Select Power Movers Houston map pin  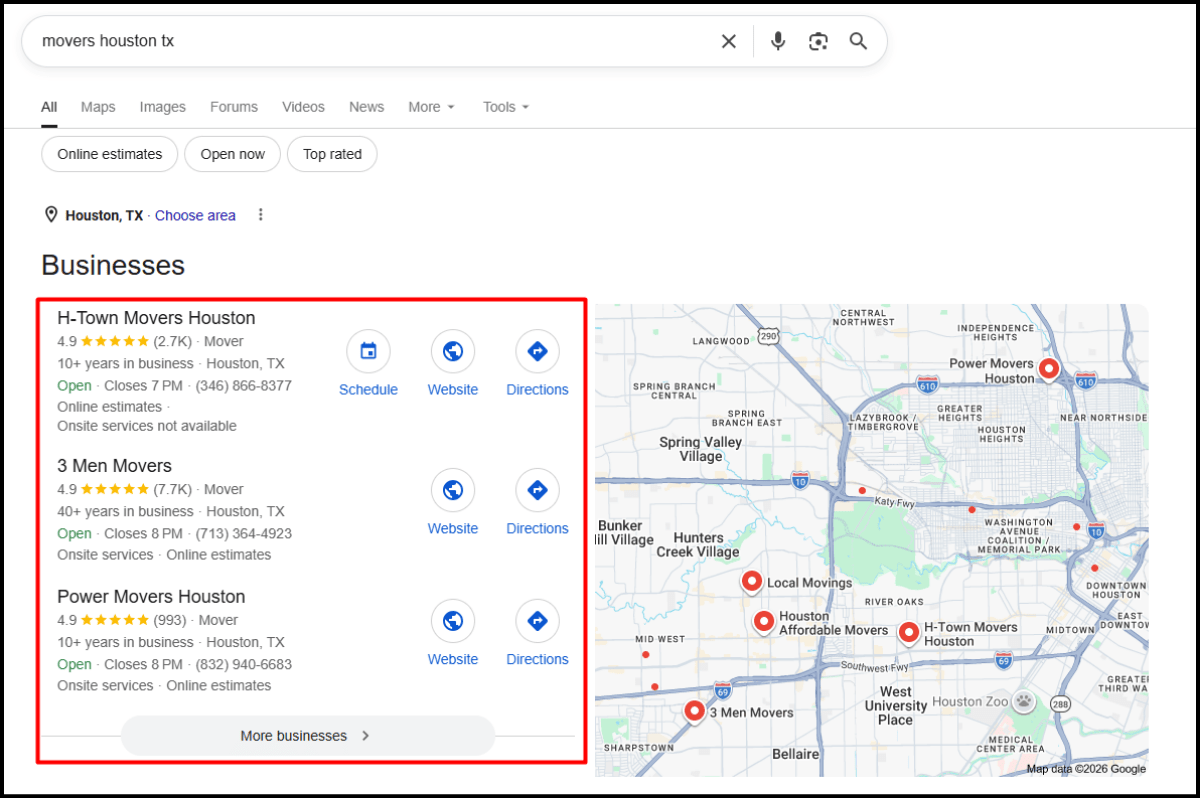tap(1049, 370)
